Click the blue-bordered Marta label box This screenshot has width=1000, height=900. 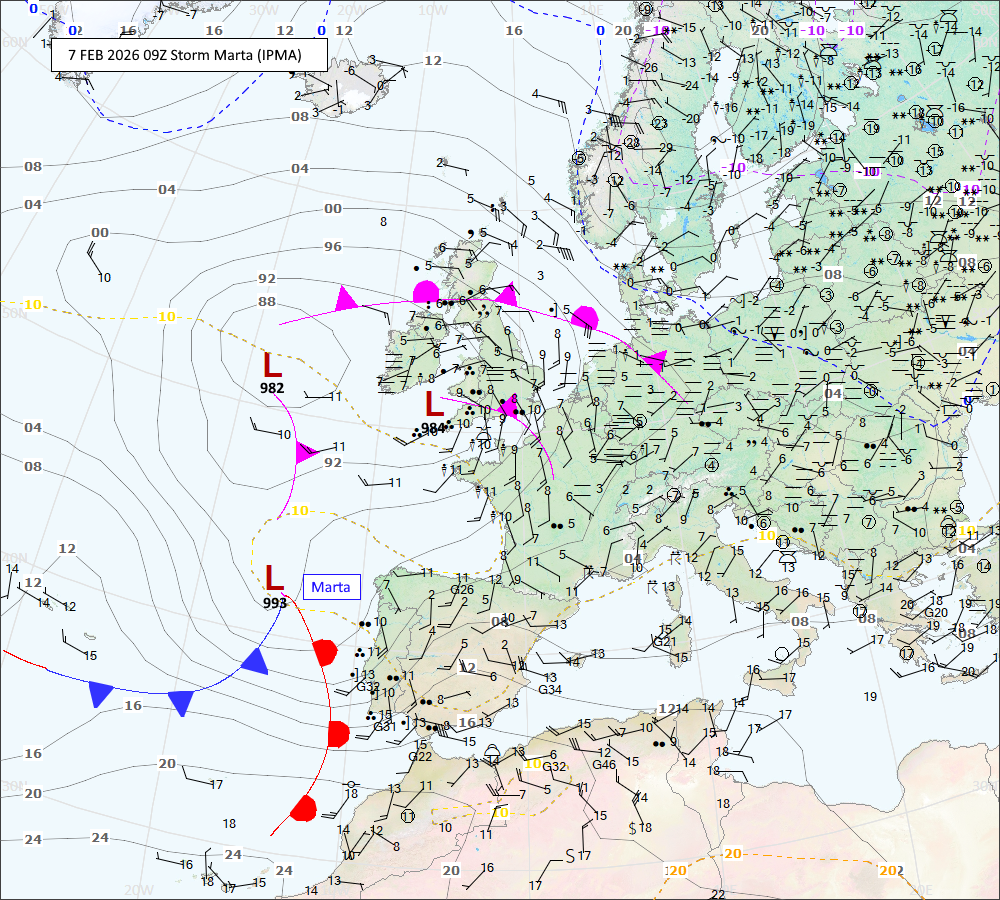click(330, 587)
